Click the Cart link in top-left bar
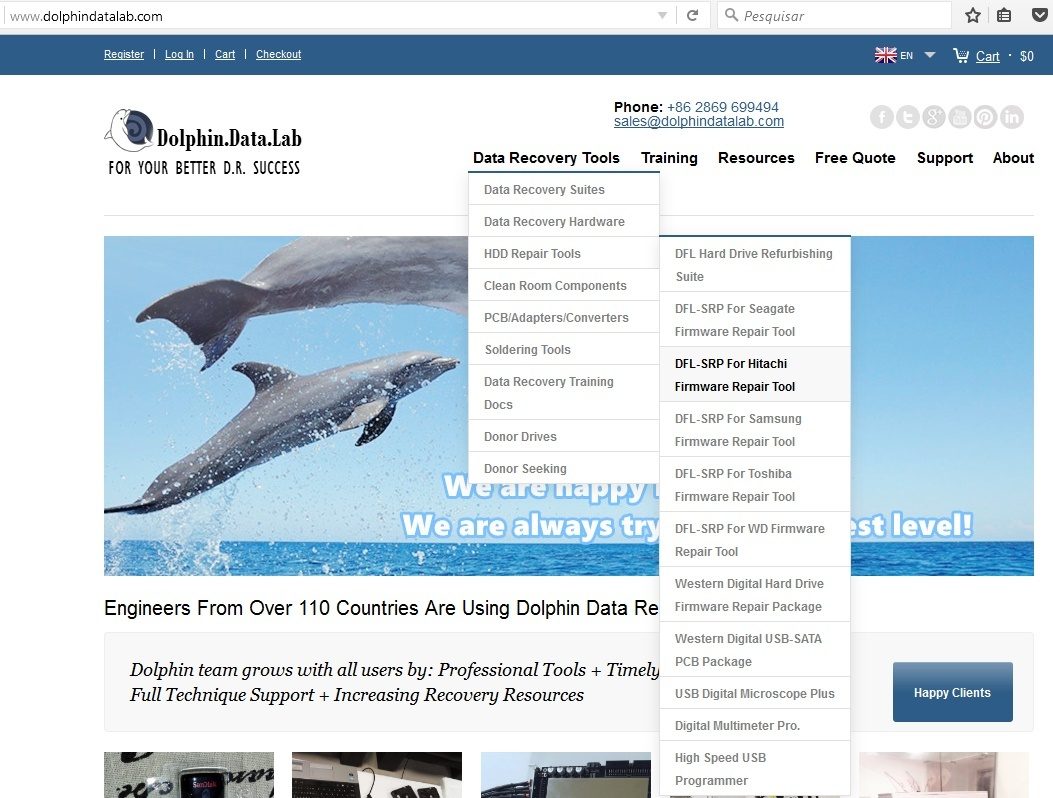Screen dimensions: 1053x798 pyautogui.click(x=225, y=54)
